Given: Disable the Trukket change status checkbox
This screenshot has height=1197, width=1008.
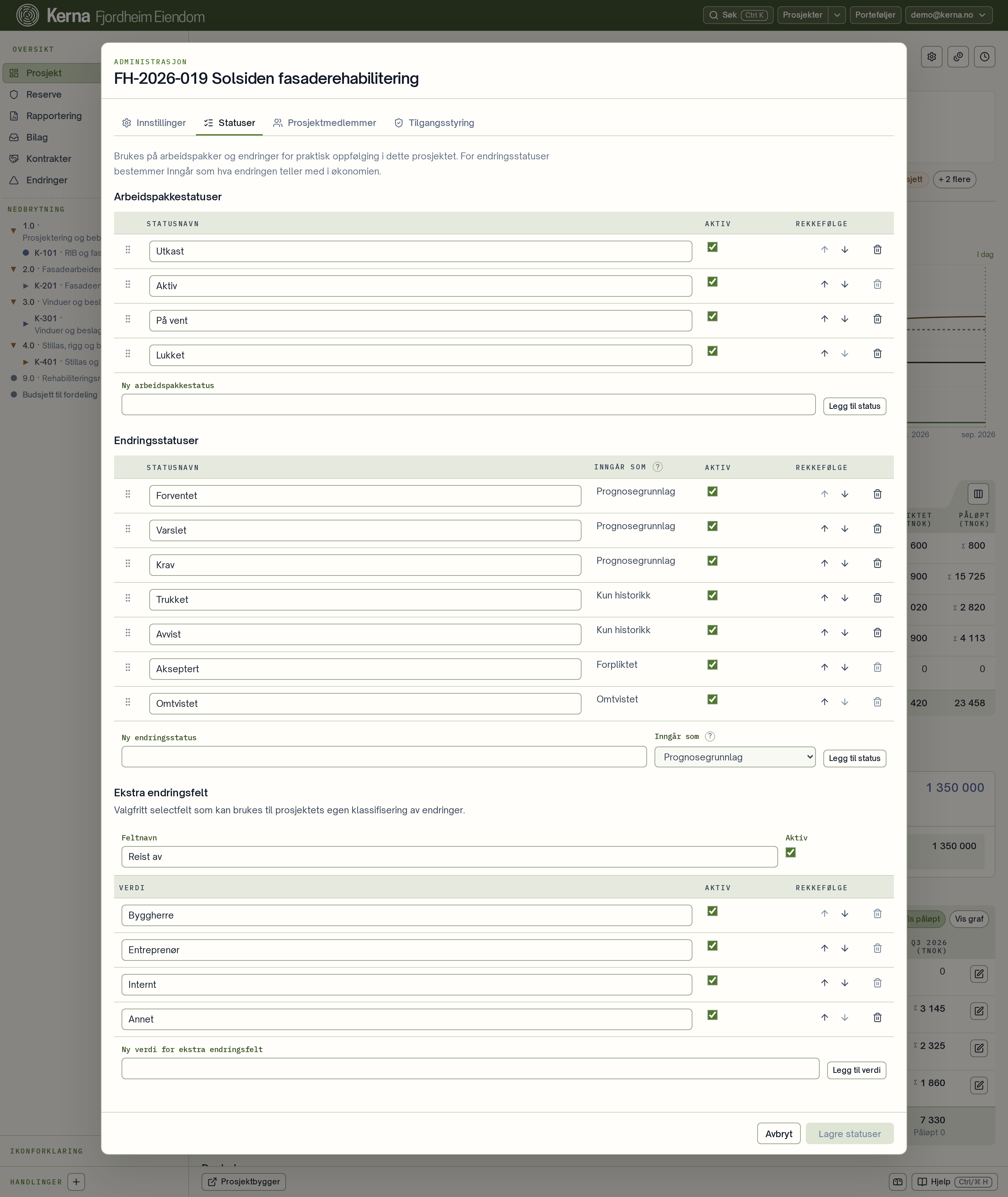Looking at the screenshot, I should pyautogui.click(x=713, y=595).
